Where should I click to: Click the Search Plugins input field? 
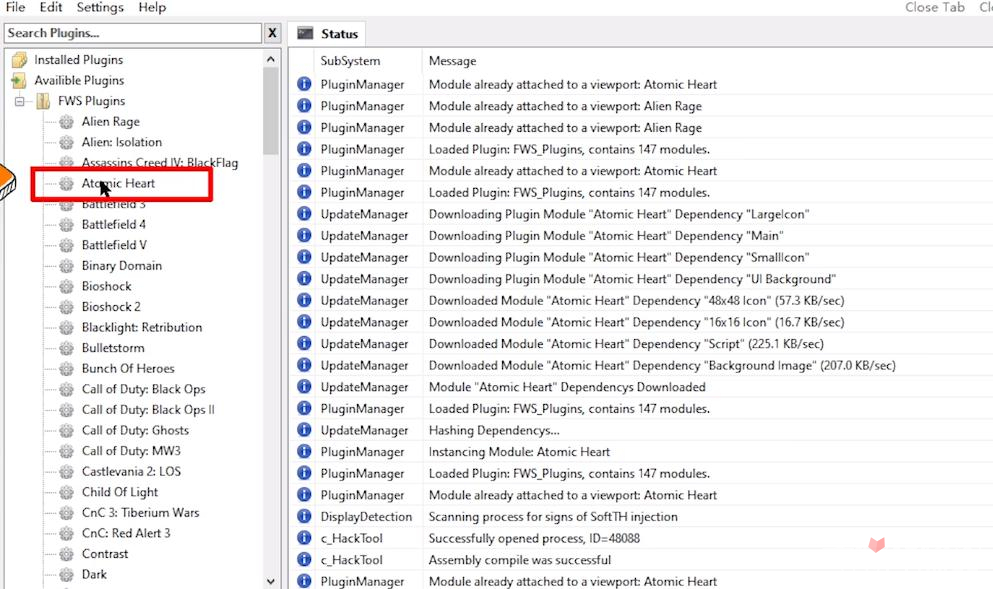132,33
